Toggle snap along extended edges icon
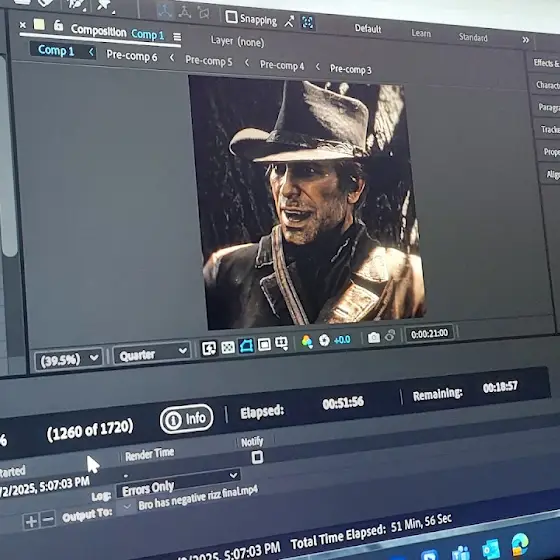This screenshot has height=560, width=560. (289, 21)
